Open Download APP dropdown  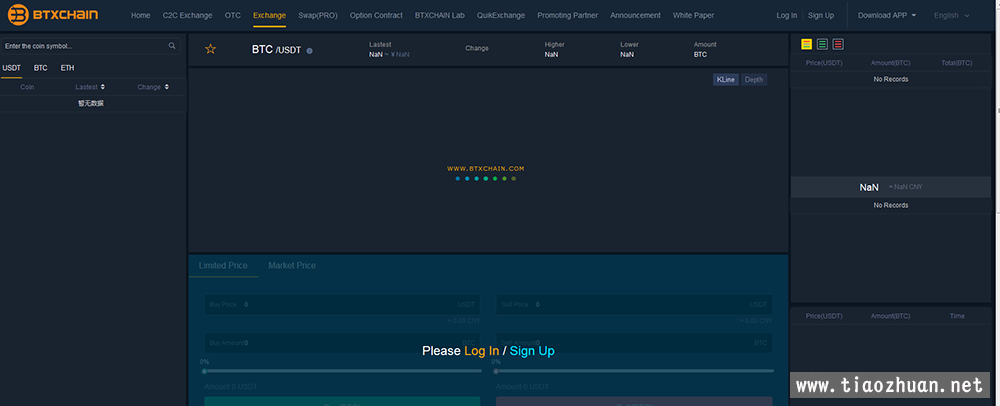[x=886, y=15]
